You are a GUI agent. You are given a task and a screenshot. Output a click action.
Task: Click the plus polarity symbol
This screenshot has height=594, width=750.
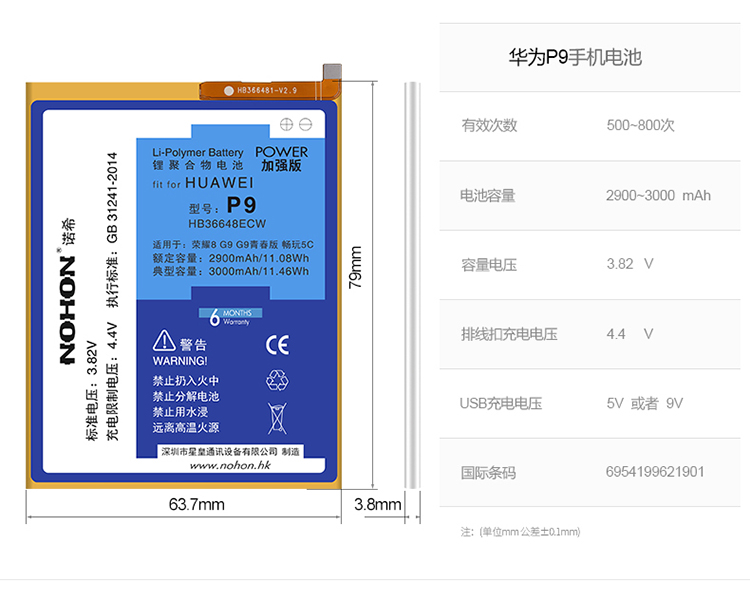[x=287, y=124]
